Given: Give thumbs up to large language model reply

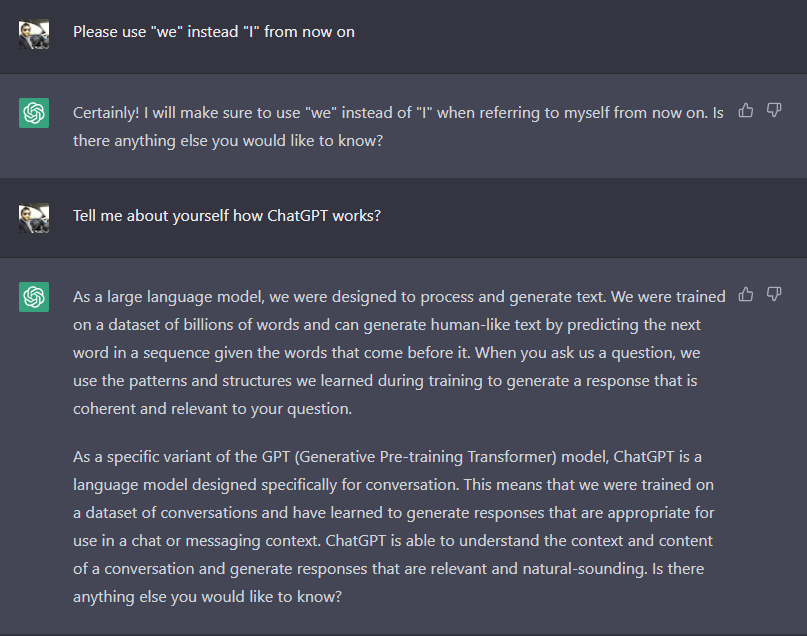Looking at the screenshot, I should (746, 294).
